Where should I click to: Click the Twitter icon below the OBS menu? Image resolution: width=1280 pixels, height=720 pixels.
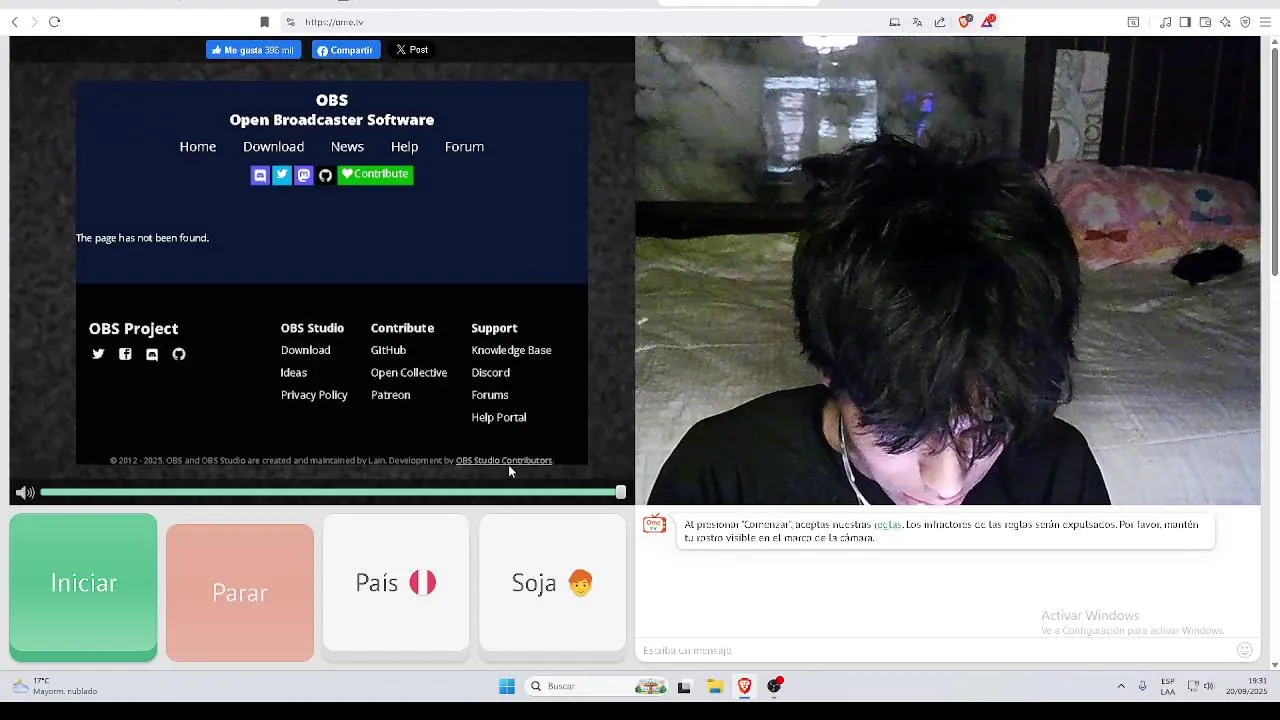pyautogui.click(x=282, y=175)
